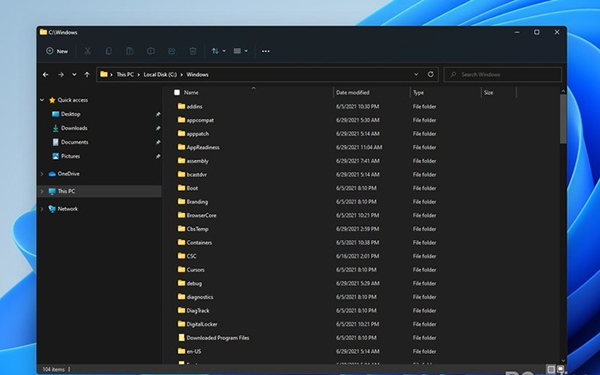This screenshot has height=375, width=600.
Task: Select This PC in the sidebar
Action: 66,191
